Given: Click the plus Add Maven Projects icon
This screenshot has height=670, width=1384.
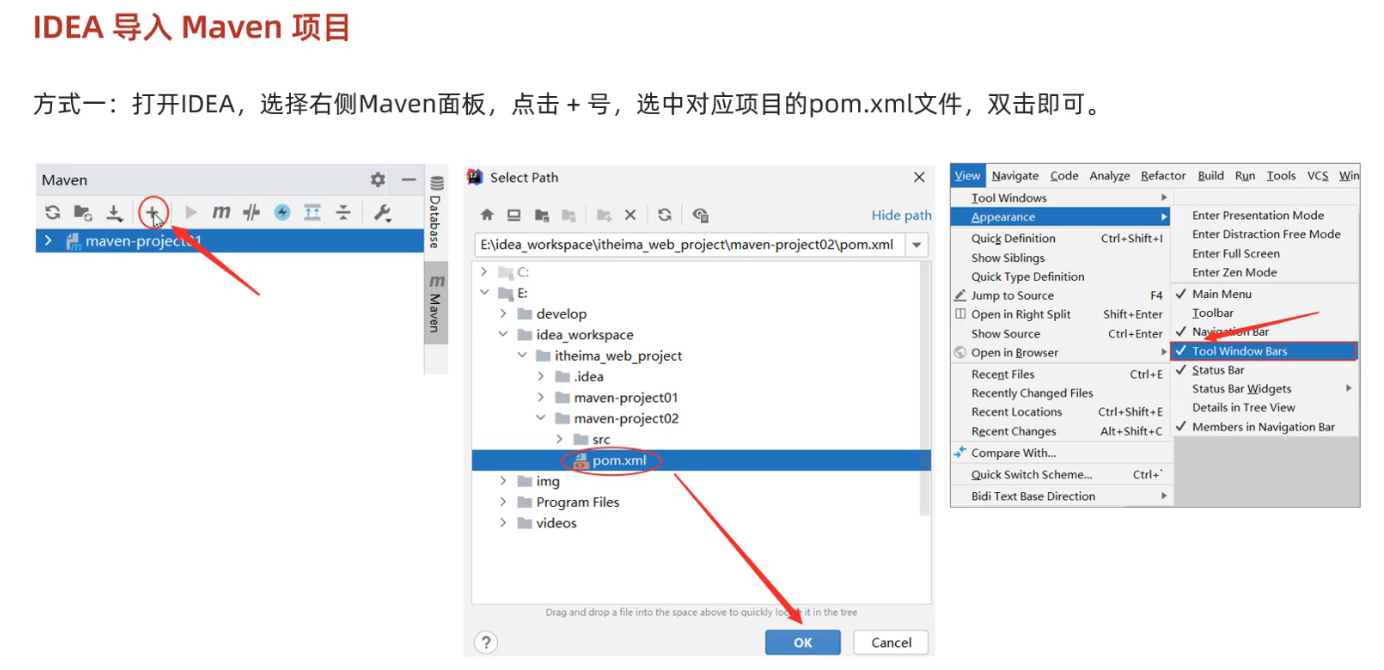Looking at the screenshot, I should [152, 212].
